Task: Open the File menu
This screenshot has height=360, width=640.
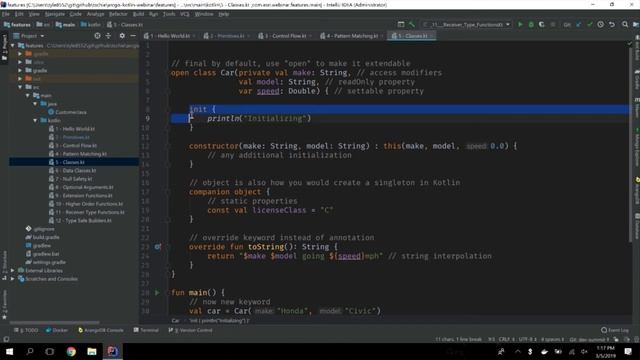Action: tap(6, 14)
